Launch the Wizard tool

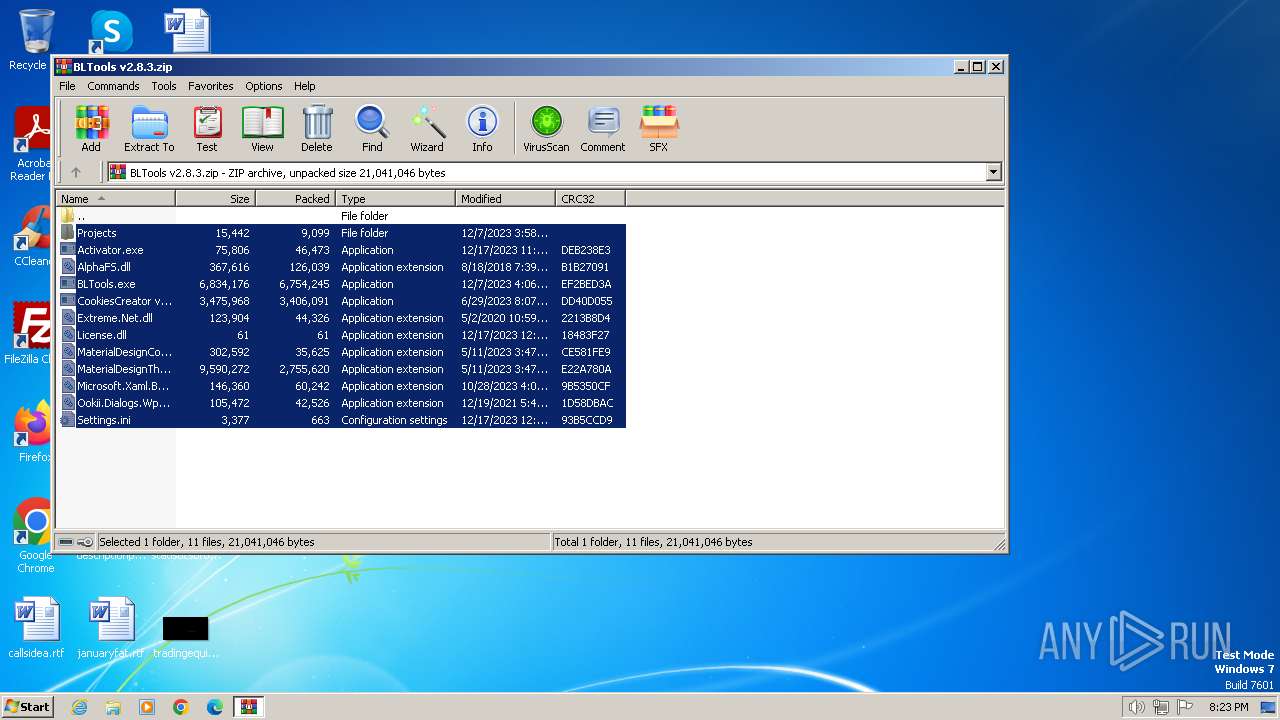(x=427, y=129)
